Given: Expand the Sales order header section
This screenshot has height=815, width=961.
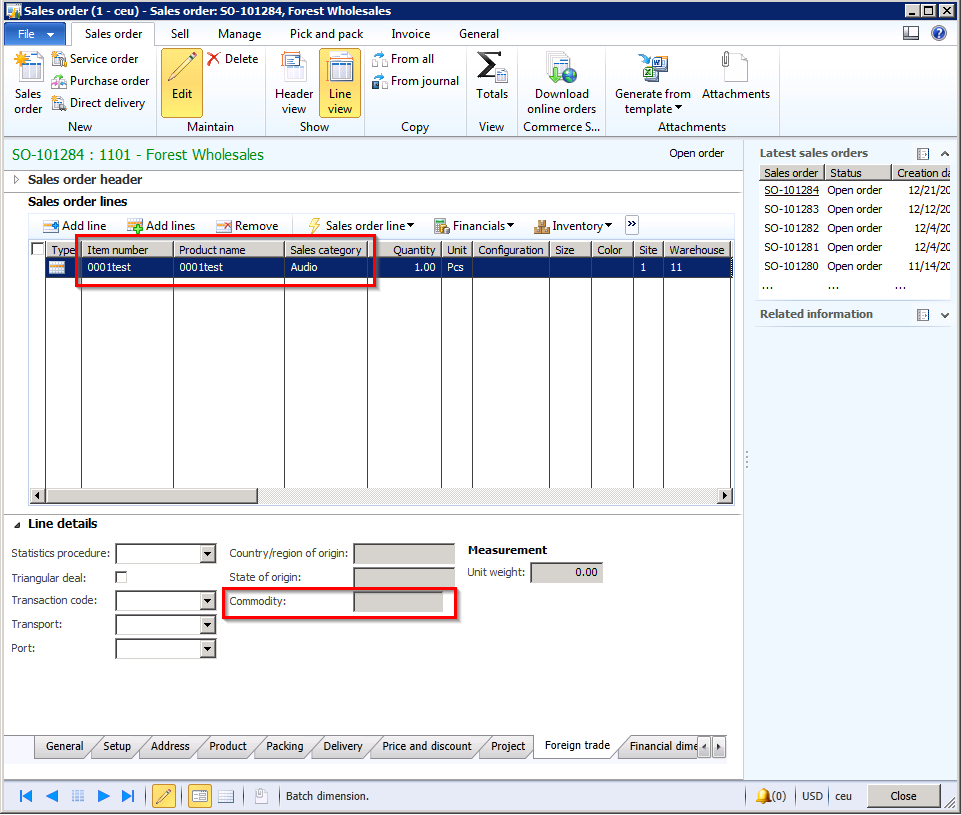Looking at the screenshot, I should [x=17, y=180].
